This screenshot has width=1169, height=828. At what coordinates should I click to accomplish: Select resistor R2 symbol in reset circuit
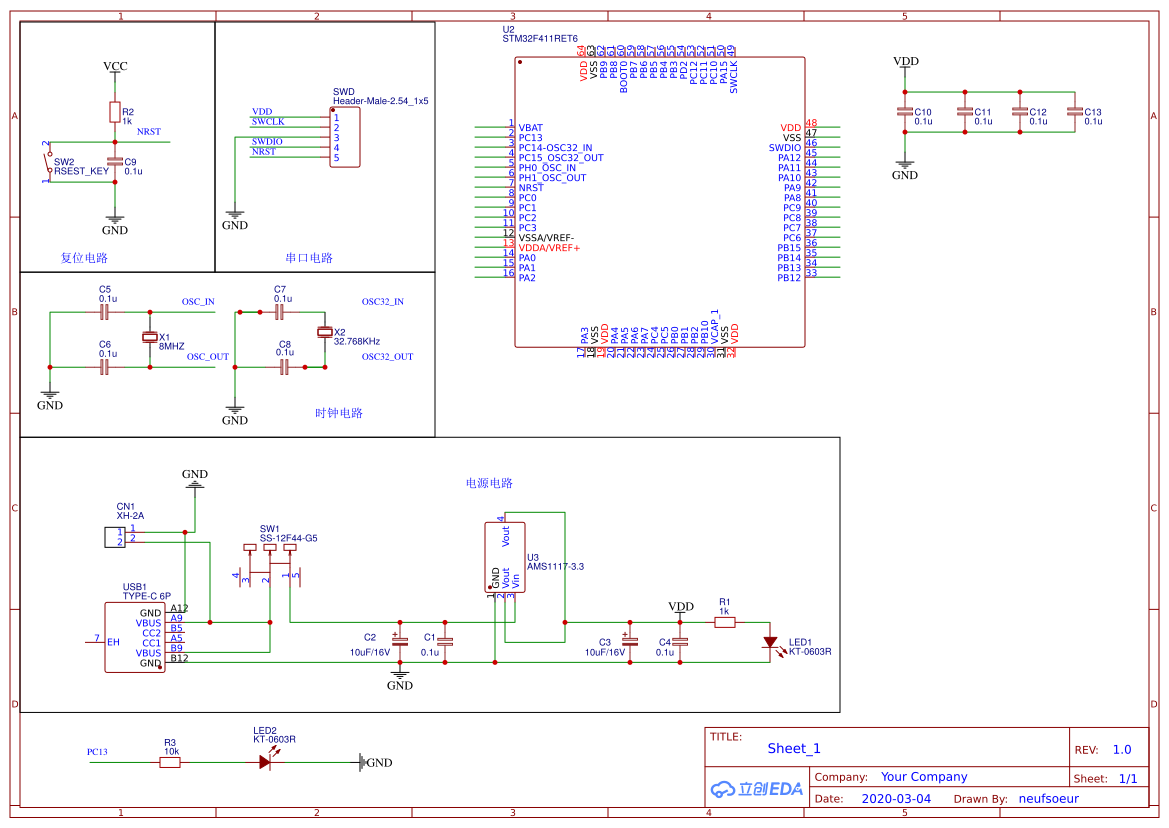coord(115,112)
